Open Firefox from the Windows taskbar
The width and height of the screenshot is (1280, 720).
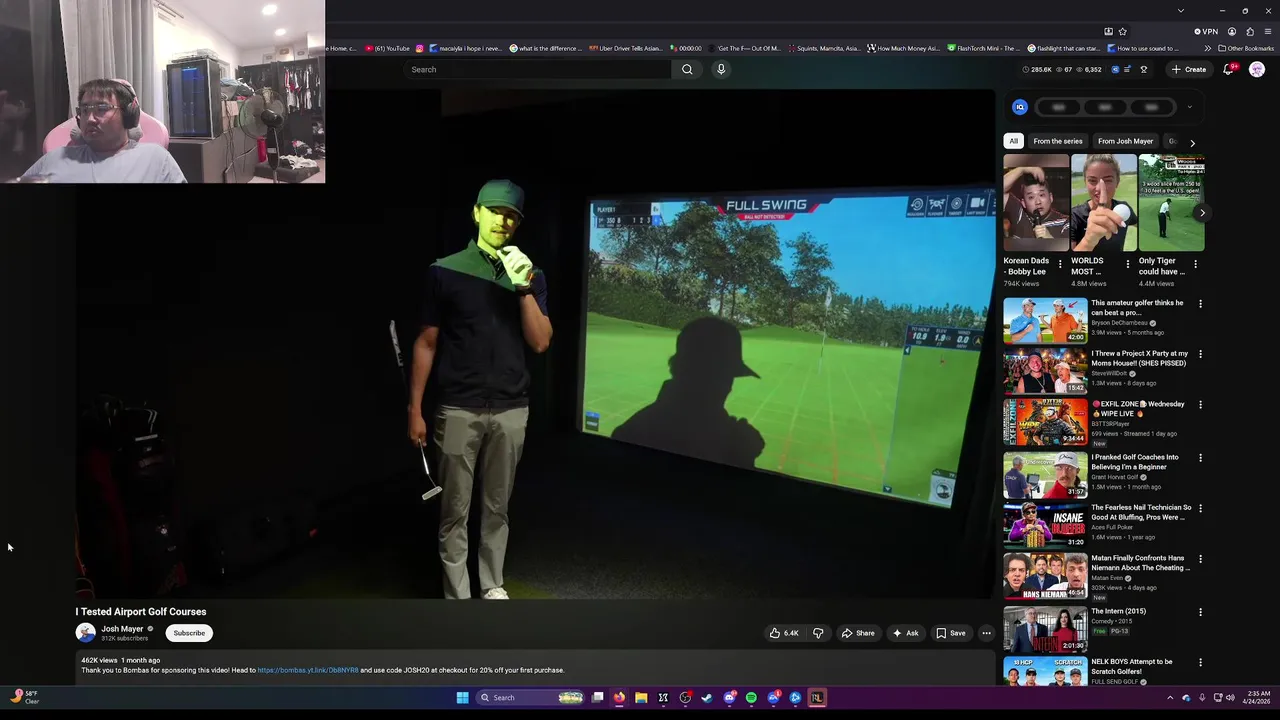[x=619, y=697]
